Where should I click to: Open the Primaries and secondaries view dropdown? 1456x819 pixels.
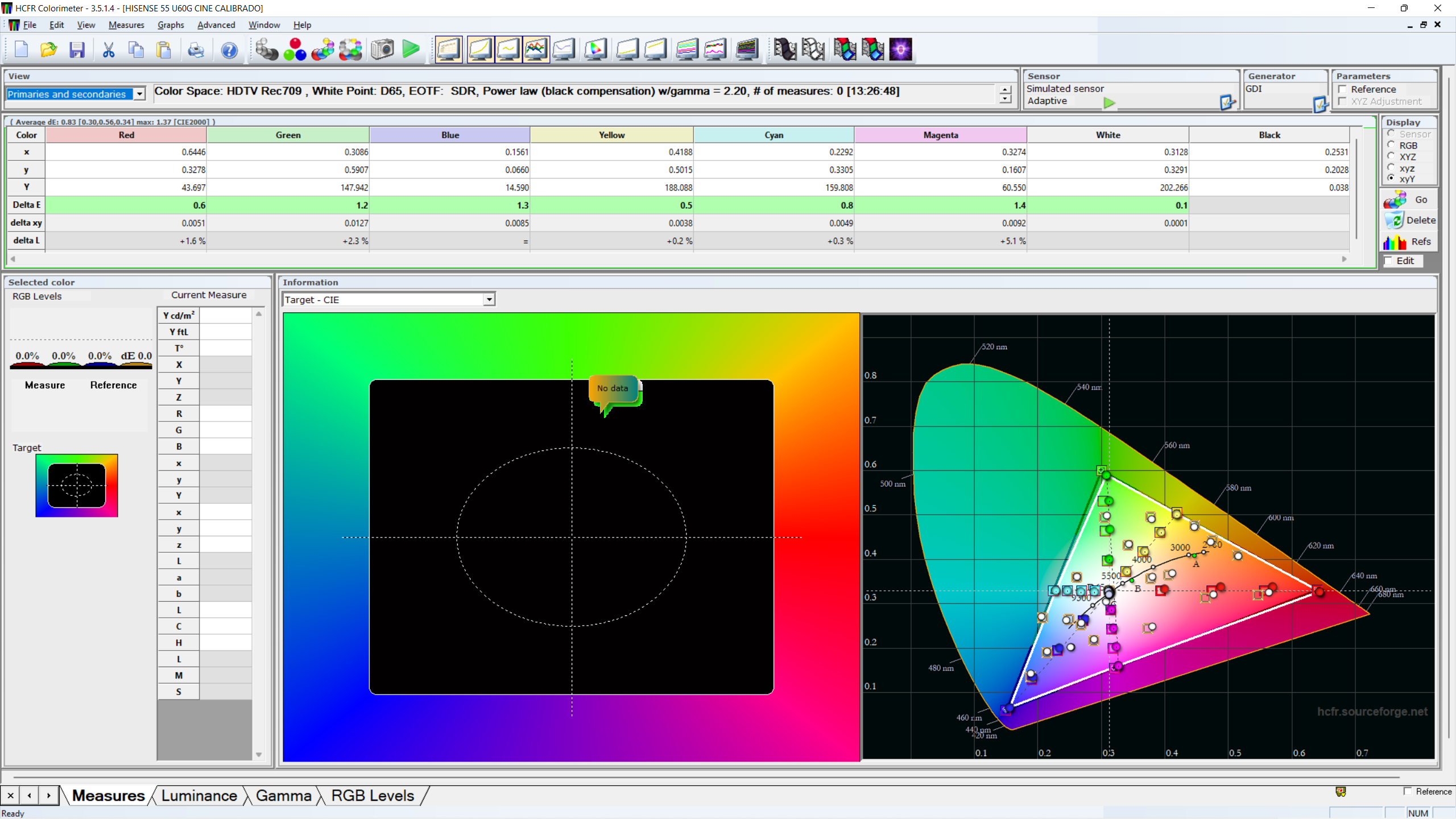point(139,94)
